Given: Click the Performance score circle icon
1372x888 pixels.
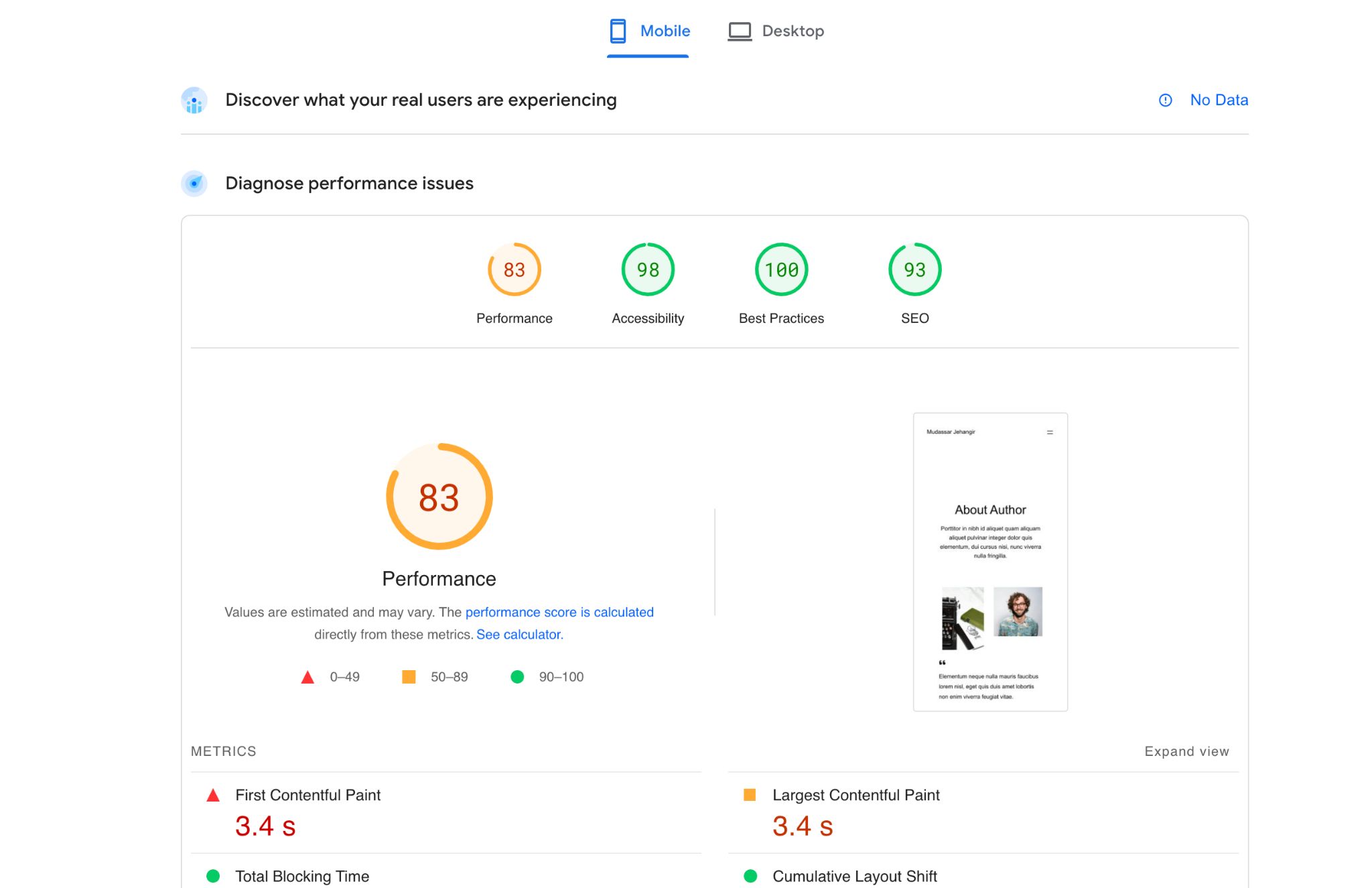Looking at the screenshot, I should pyautogui.click(x=514, y=268).
